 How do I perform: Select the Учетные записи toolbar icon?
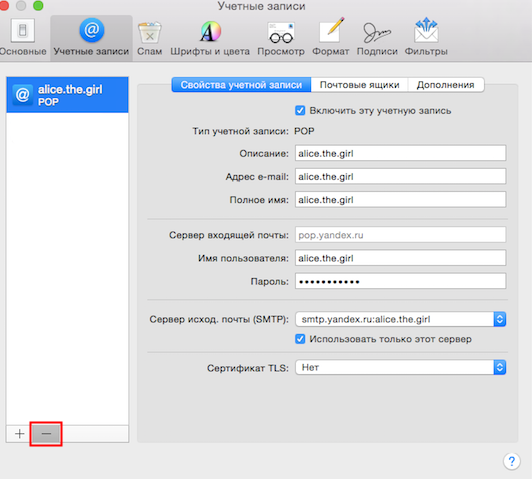91,37
